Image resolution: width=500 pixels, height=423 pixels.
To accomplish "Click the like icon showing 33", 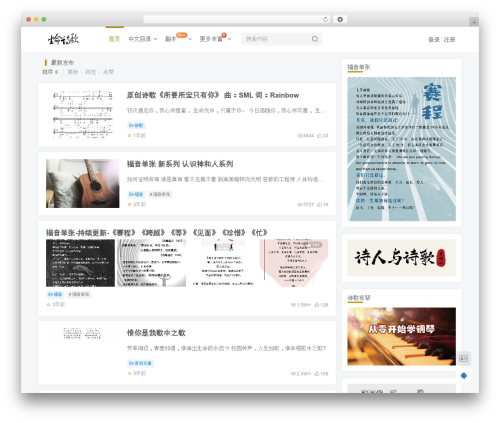I will (319, 136).
